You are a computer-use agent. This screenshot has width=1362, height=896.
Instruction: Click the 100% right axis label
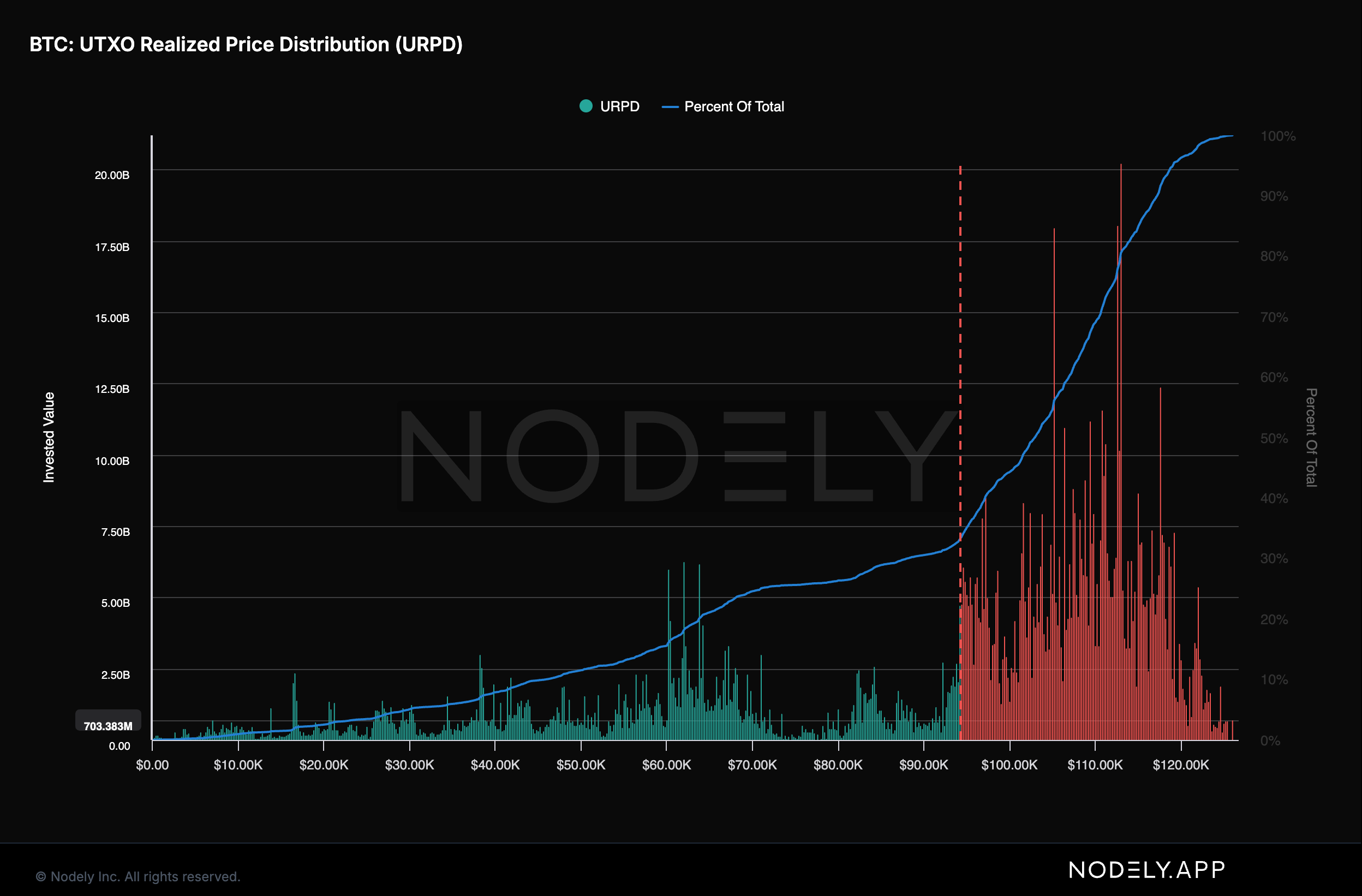click(1277, 136)
